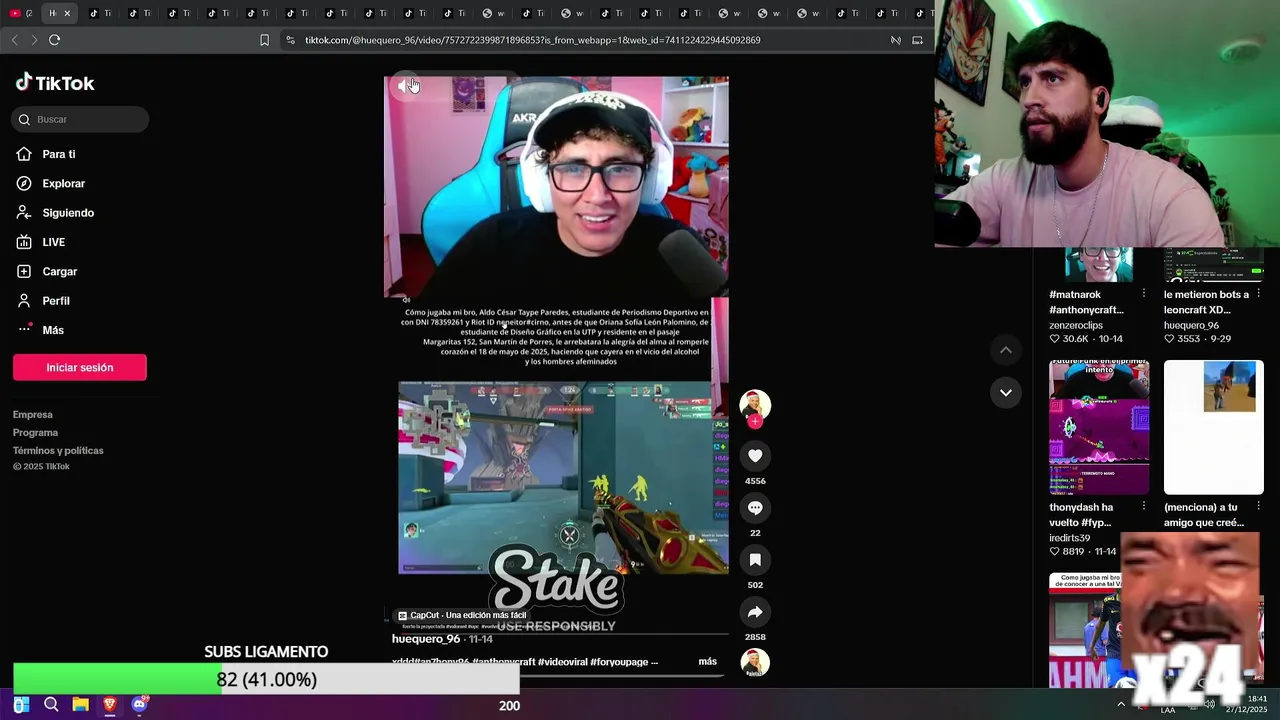Viewport: 1280px width, 720px height.
Task: Open the comments bubble icon
Action: pyautogui.click(x=755, y=508)
